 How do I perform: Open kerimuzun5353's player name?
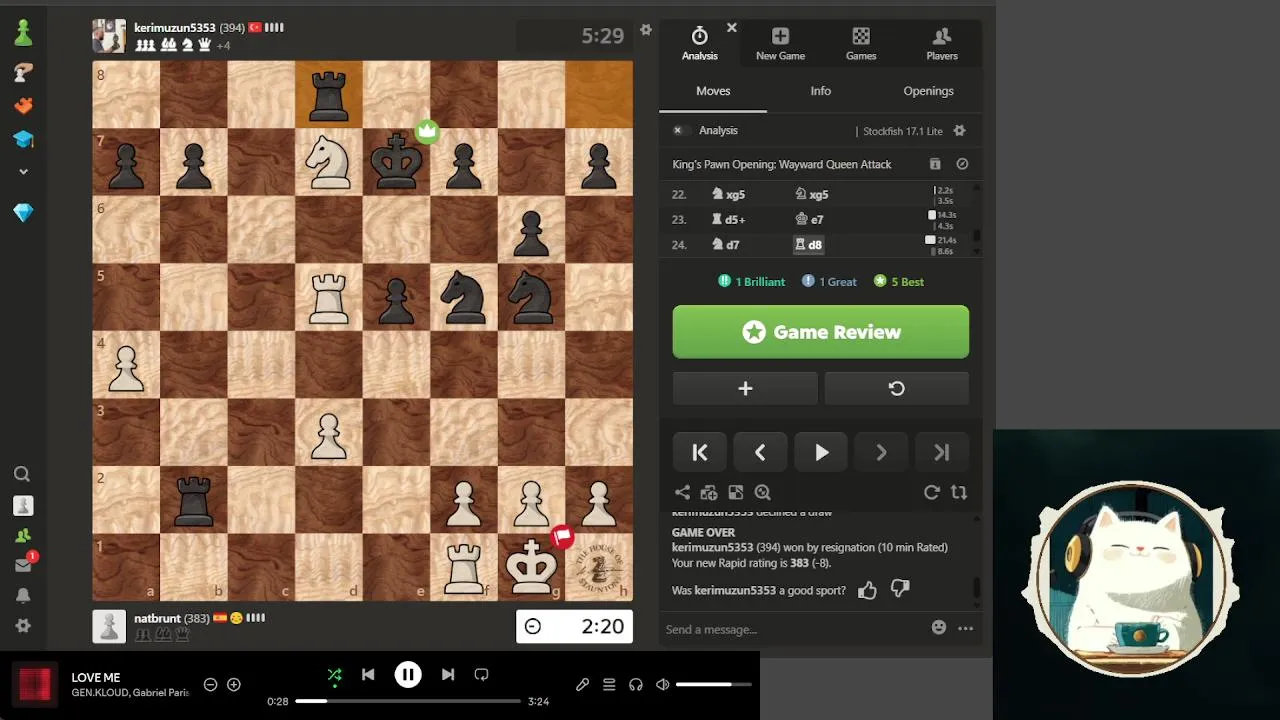175,28
